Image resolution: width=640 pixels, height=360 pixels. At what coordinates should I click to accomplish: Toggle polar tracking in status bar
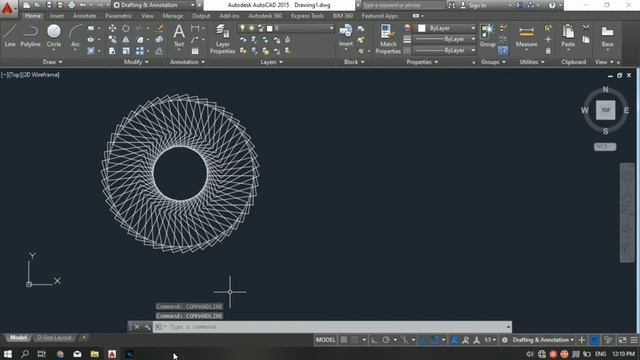pyautogui.click(x=386, y=340)
